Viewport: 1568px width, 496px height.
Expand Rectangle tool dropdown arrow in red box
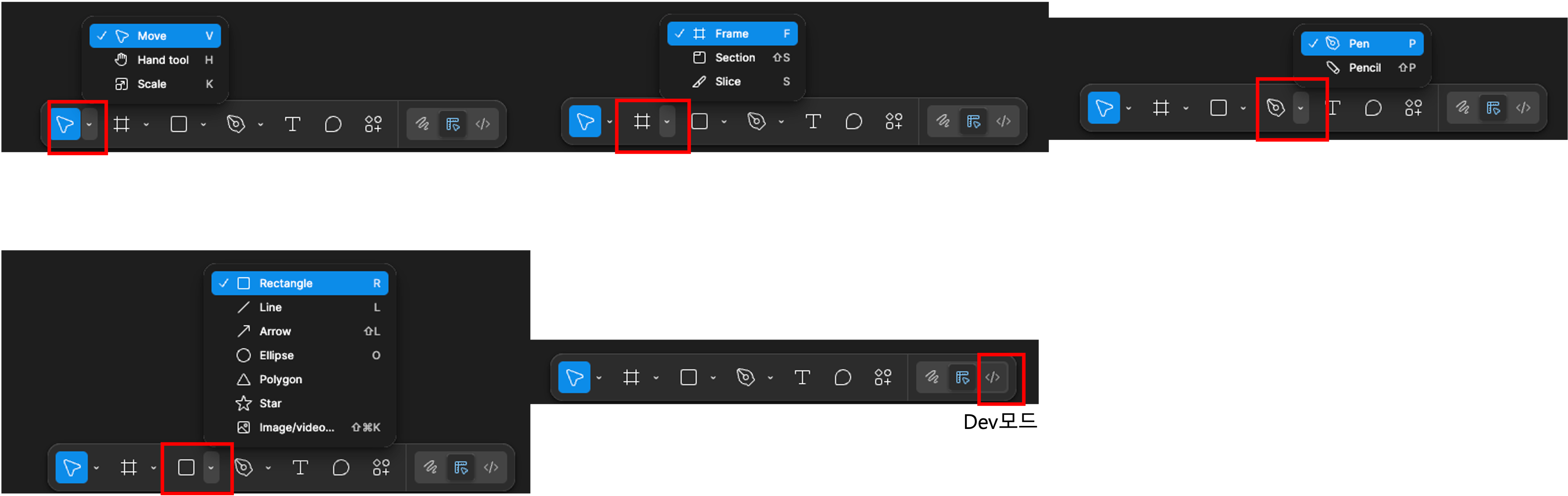coord(211,468)
